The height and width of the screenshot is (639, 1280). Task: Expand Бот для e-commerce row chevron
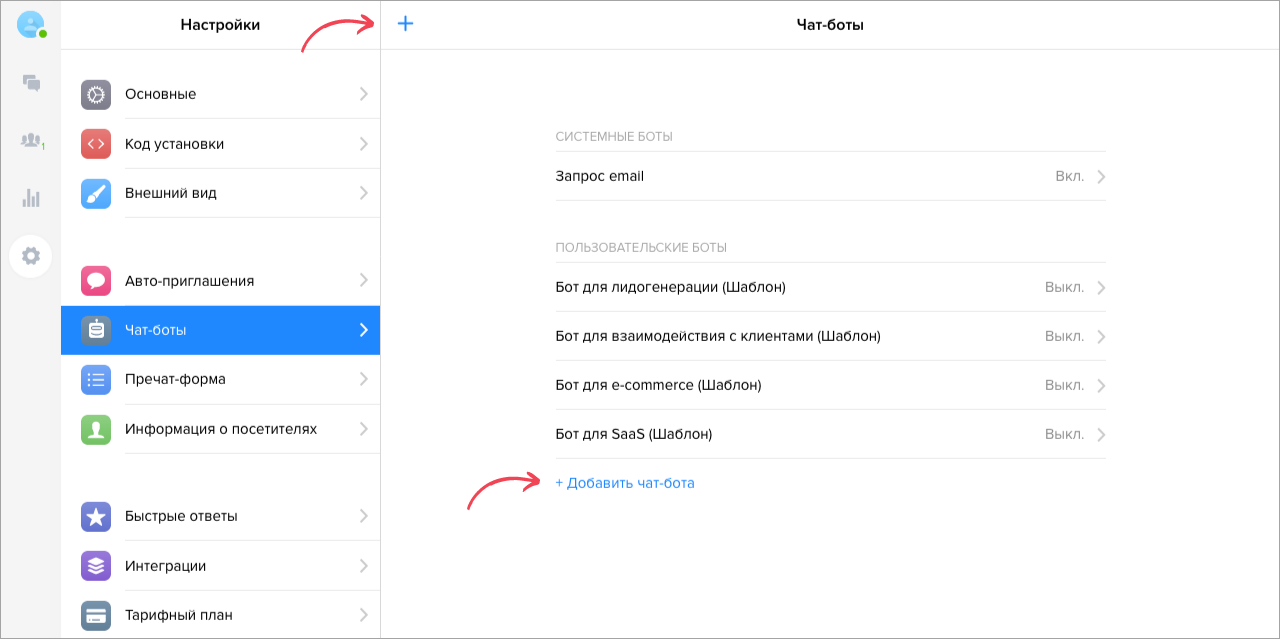[x=1101, y=385]
